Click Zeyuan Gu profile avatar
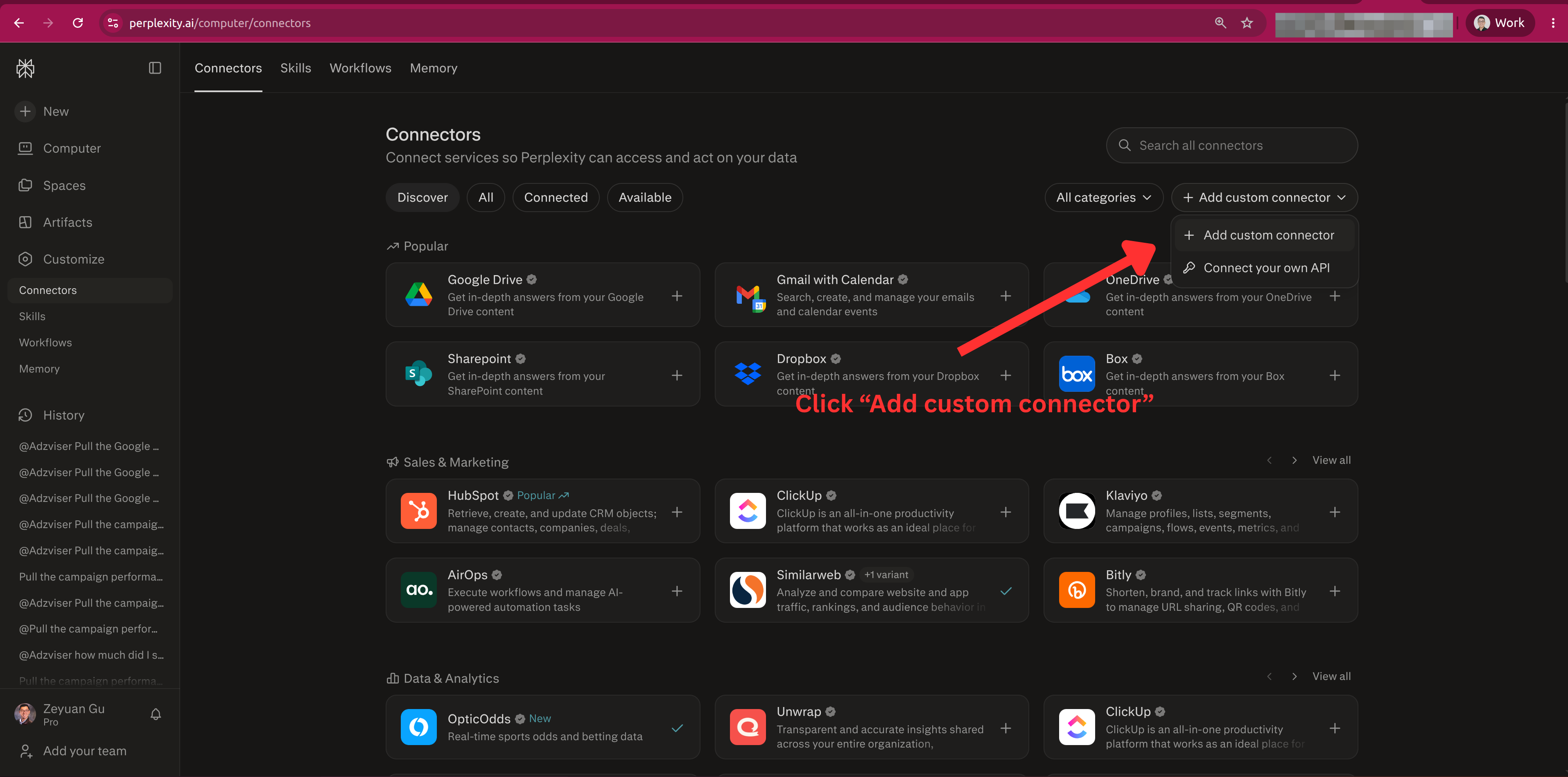Image resolution: width=1568 pixels, height=777 pixels. coord(25,714)
